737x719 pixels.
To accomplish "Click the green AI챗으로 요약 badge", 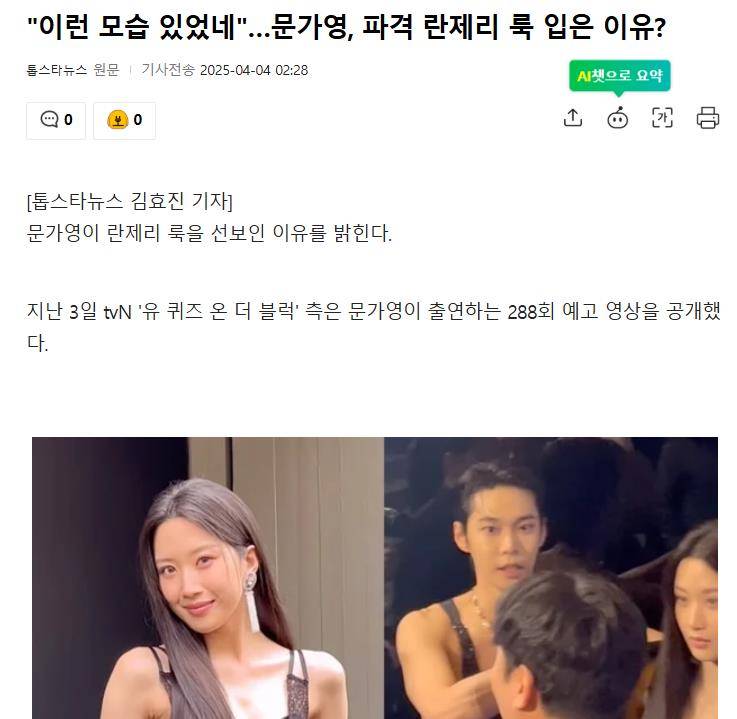I will (619, 76).
